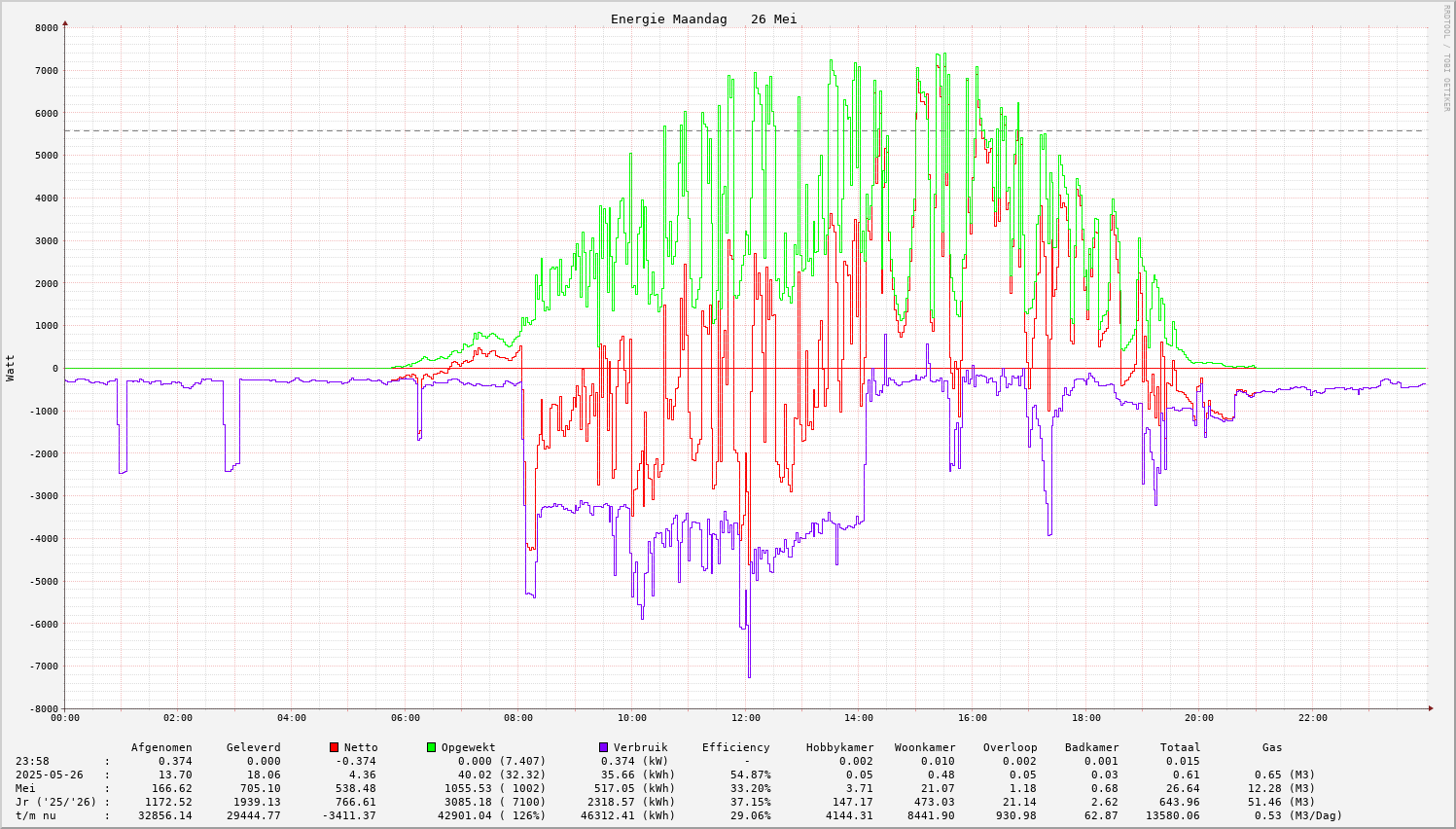Click the 8000 value on the y-axis
The width and height of the screenshot is (1456, 829).
47,27
